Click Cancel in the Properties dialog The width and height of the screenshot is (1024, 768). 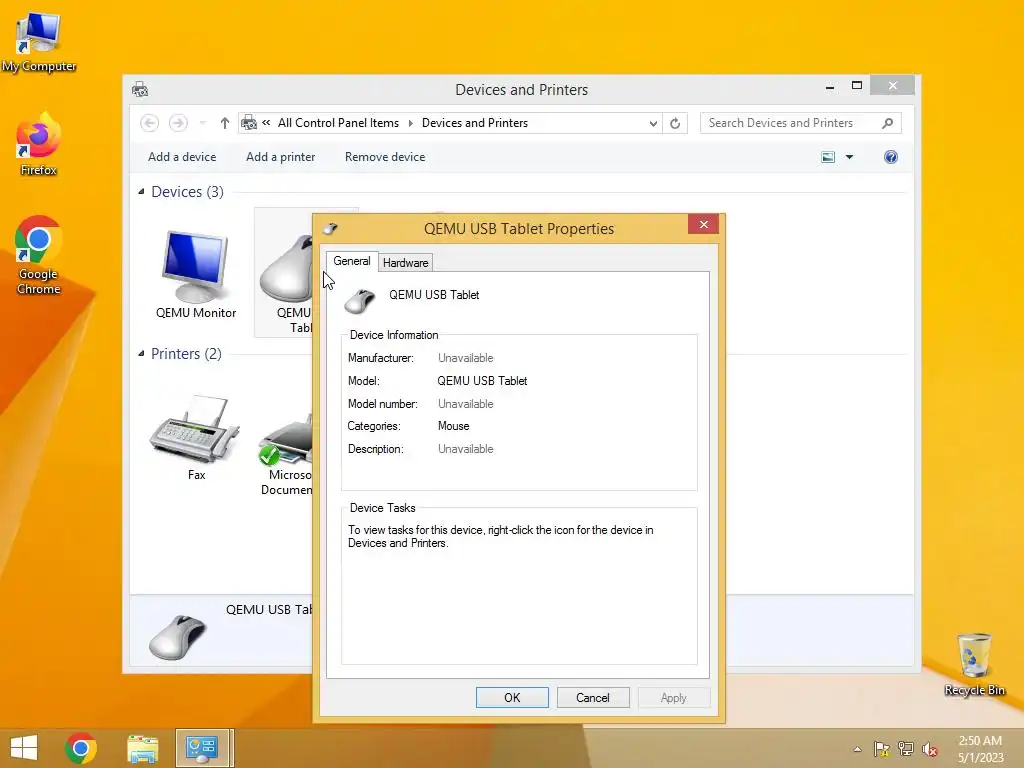pos(593,697)
